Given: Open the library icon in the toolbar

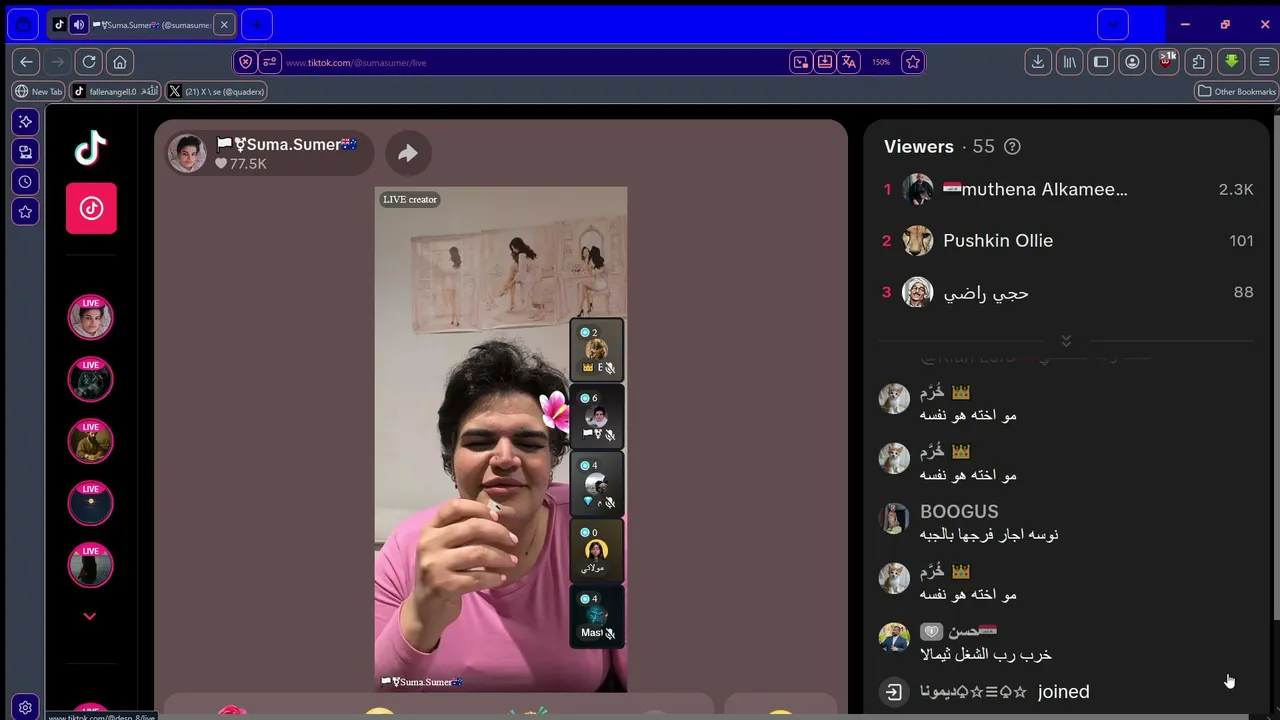Looking at the screenshot, I should 1070,62.
